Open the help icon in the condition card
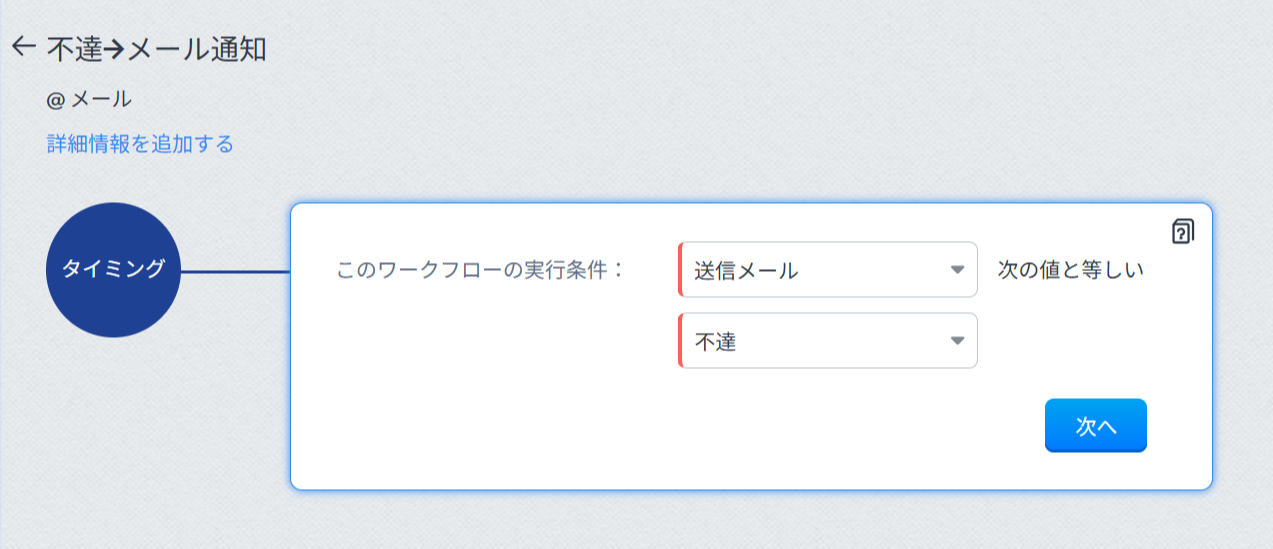The image size is (1273, 549). (1182, 232)
